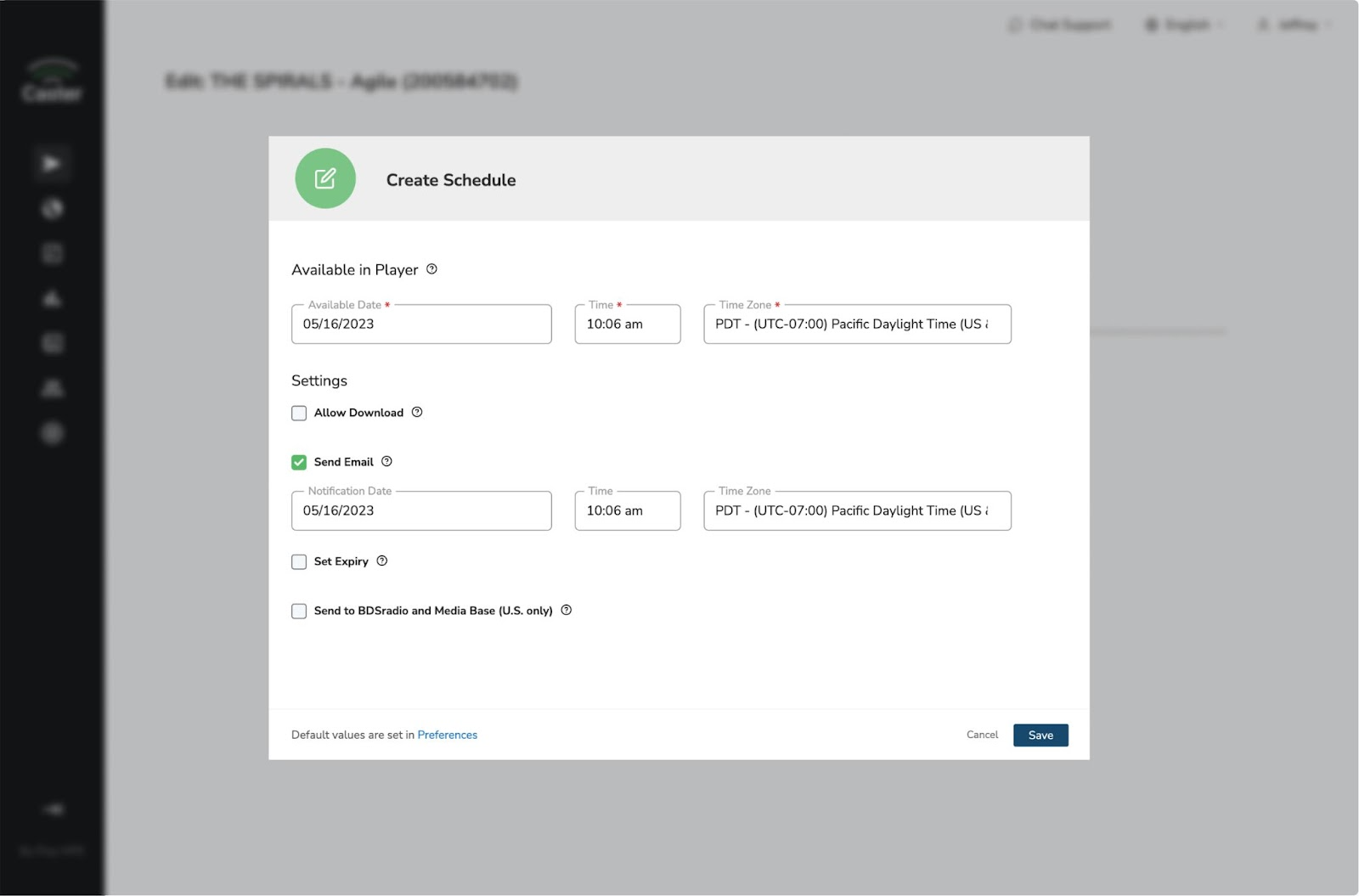1359x896 pixels.
Task: Save the schedule
Action: click(1040, 735)
